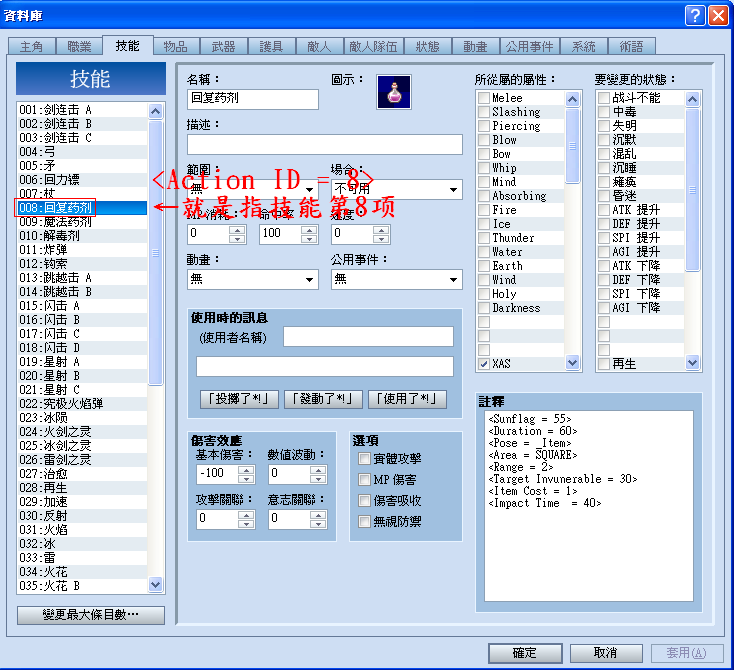Switch to the 公用事件 tab
734x670 pixels.
[x=529, y=47]
